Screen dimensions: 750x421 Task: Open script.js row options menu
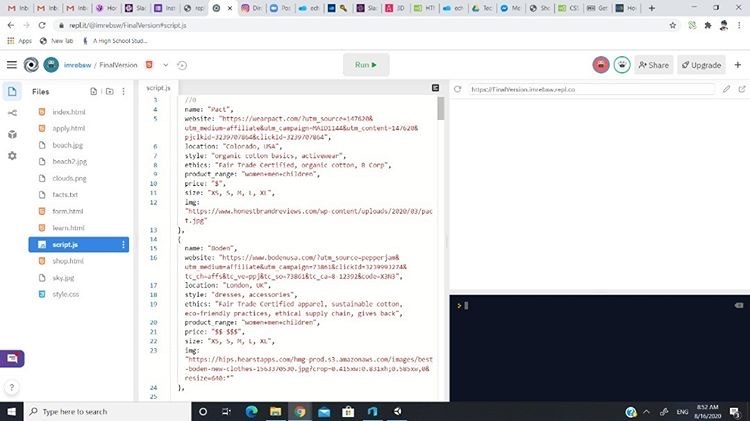[123, 244]
